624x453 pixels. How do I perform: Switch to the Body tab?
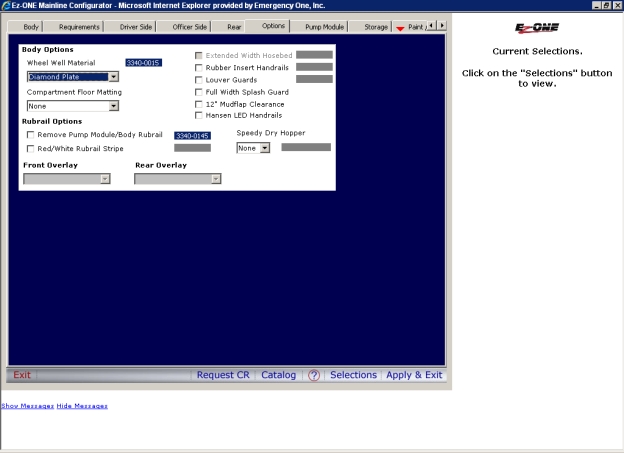click(x=25, y=27)
